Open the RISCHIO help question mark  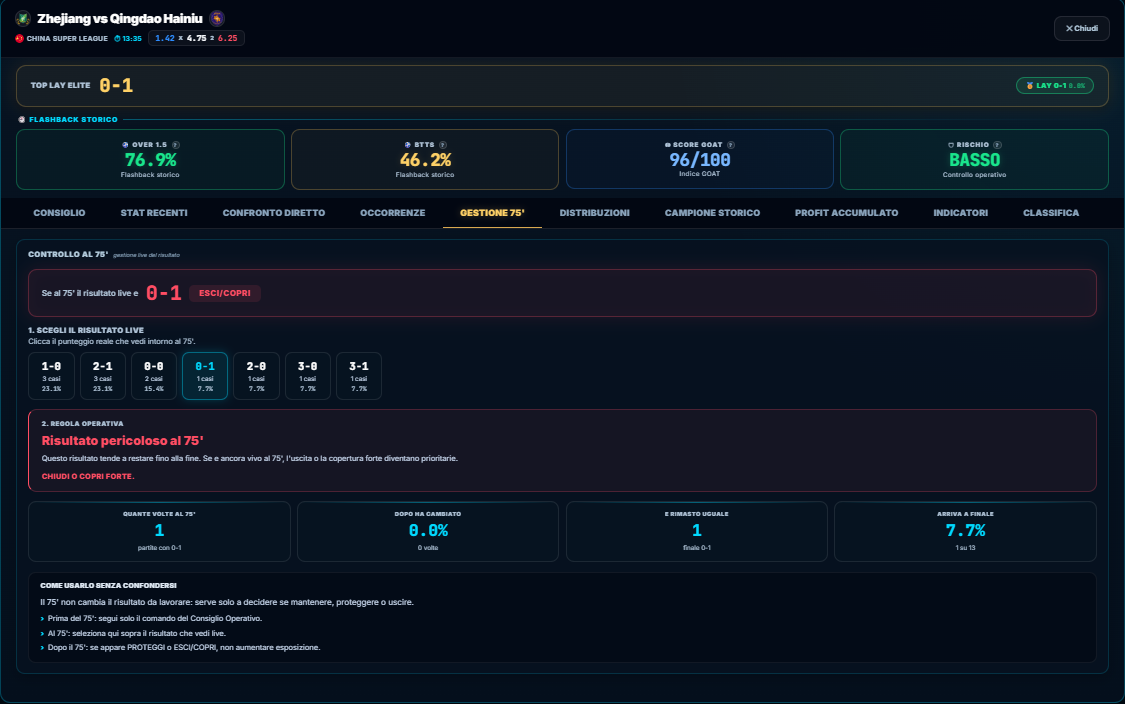[x=997, y=145]
